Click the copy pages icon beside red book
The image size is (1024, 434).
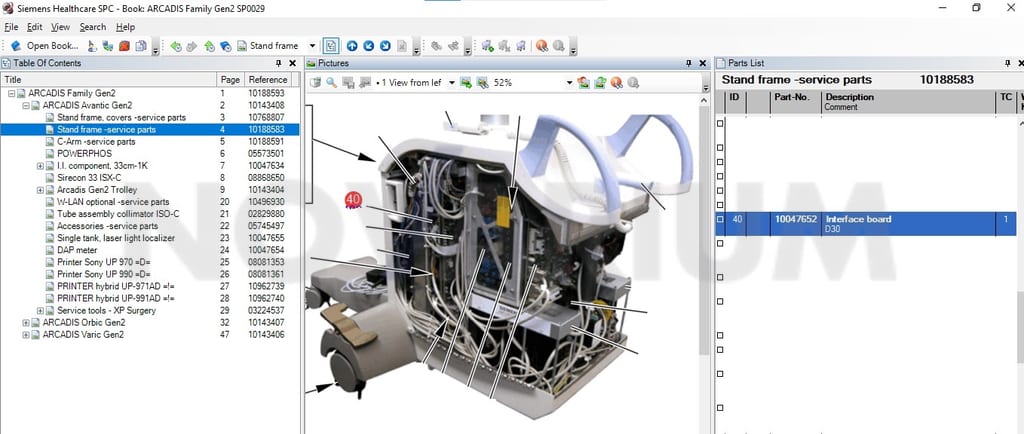click(140, 46)
